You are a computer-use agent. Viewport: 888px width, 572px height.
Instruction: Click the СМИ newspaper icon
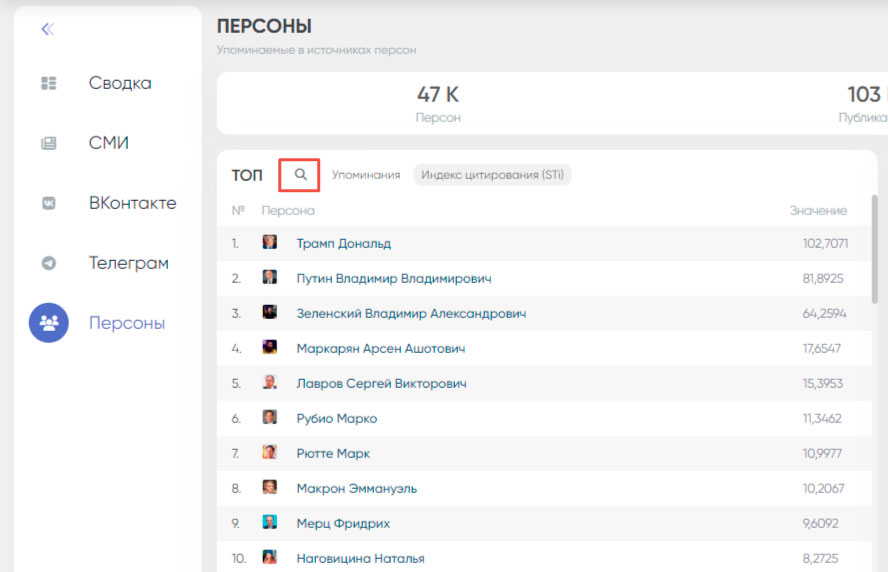48,143
